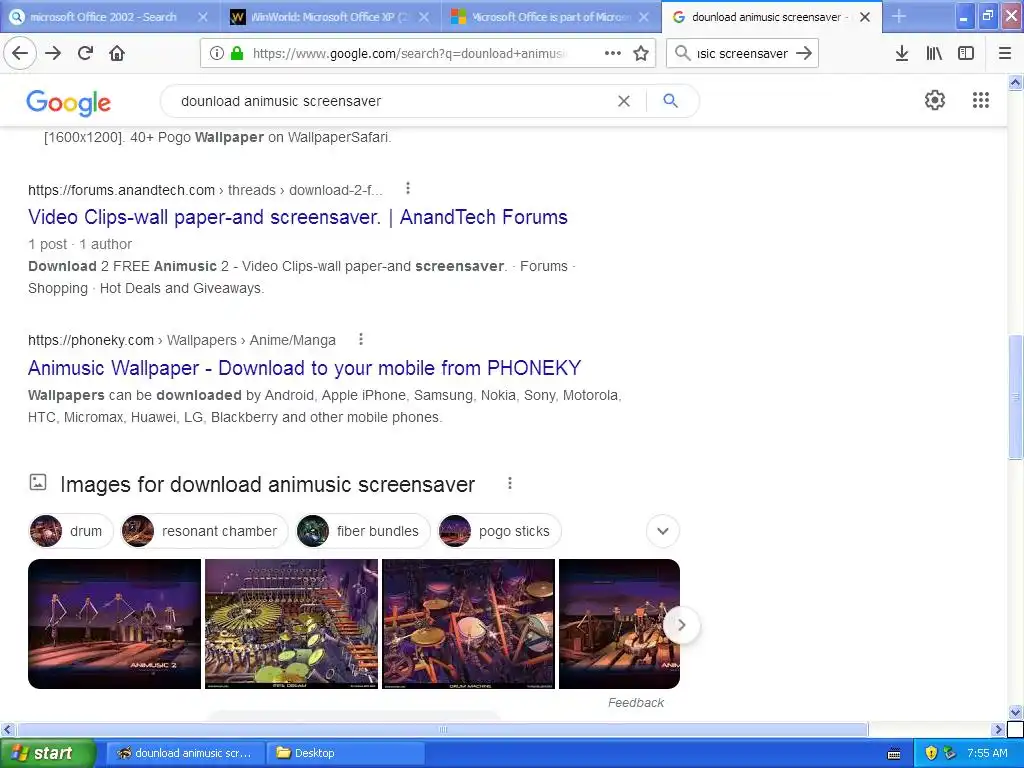Click the scrollbar up arrow
The height and width of the screenshot is (768, 1024).
click(x=1016, y=82)
